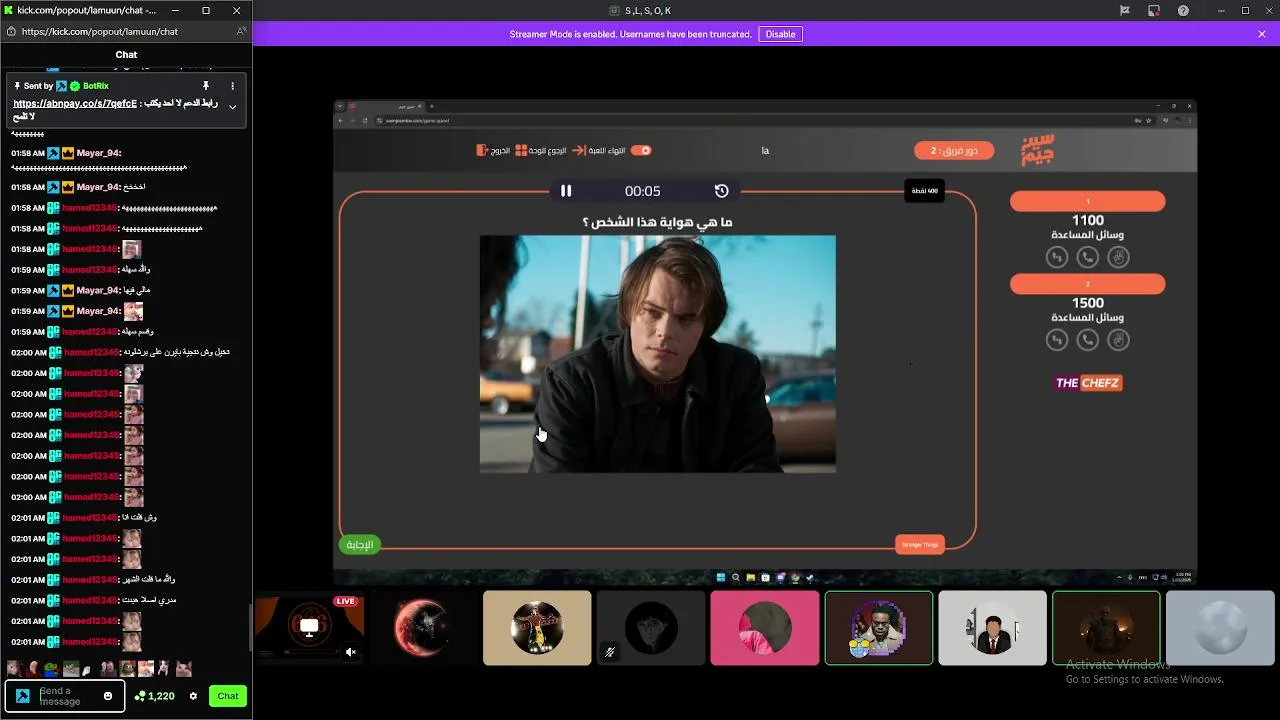Unpin the pinned BotRix message
Viewport: 1280px width, 720px height.
206,86
